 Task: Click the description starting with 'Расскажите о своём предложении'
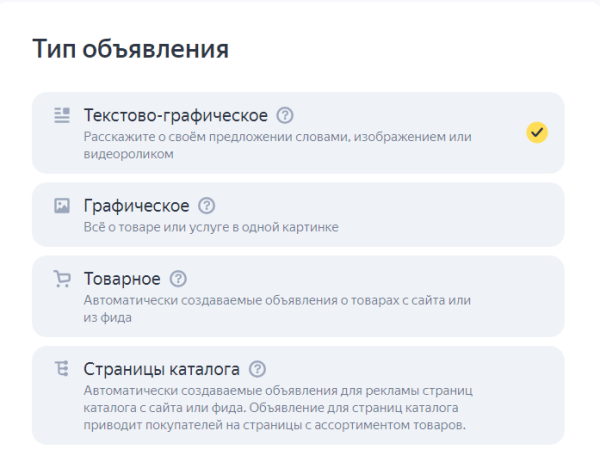277,145
